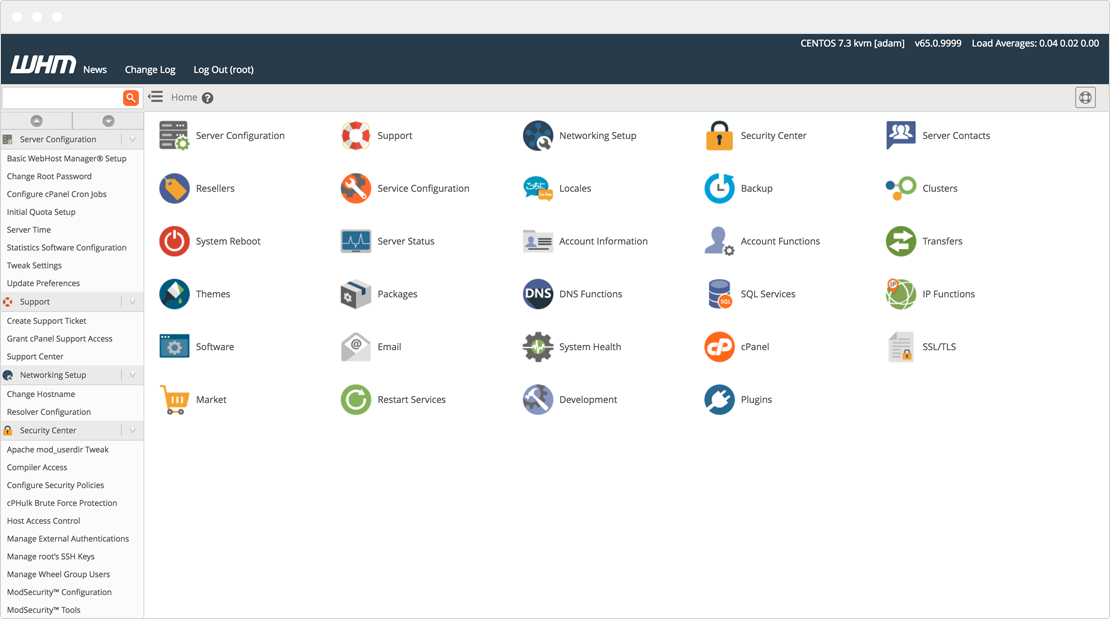Screen dimensions: 1110x619
Task: Open the cPanel section
Action: (x=753, y=347)
